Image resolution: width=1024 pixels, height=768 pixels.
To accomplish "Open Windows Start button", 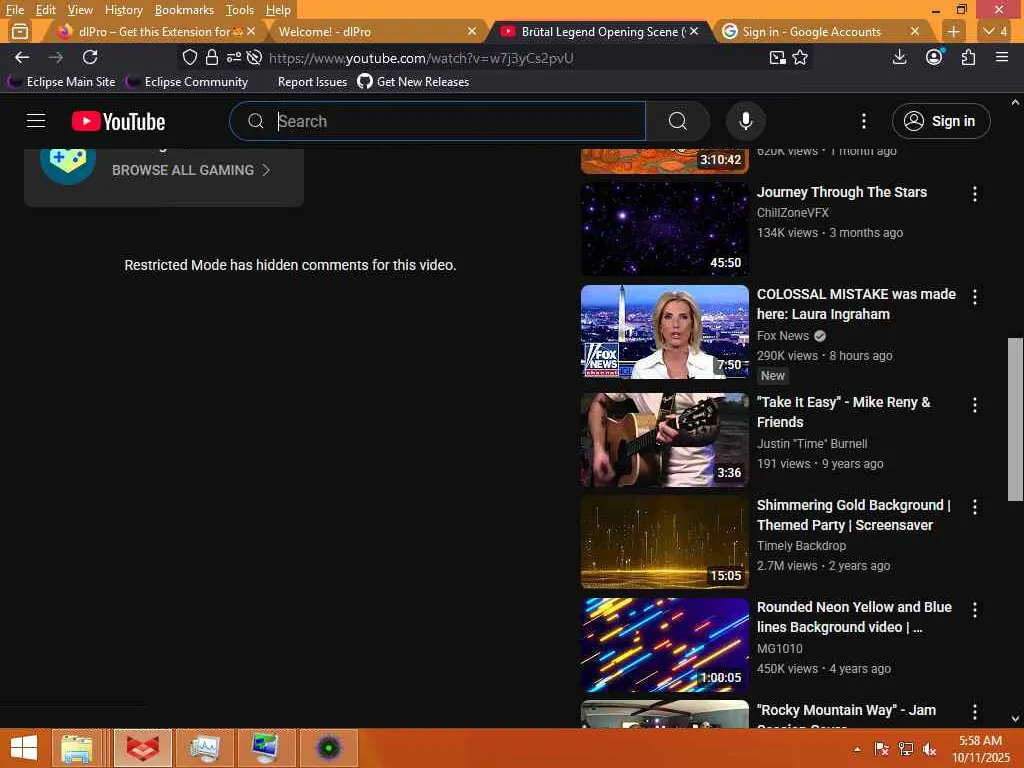I will [x=24, y=748].
